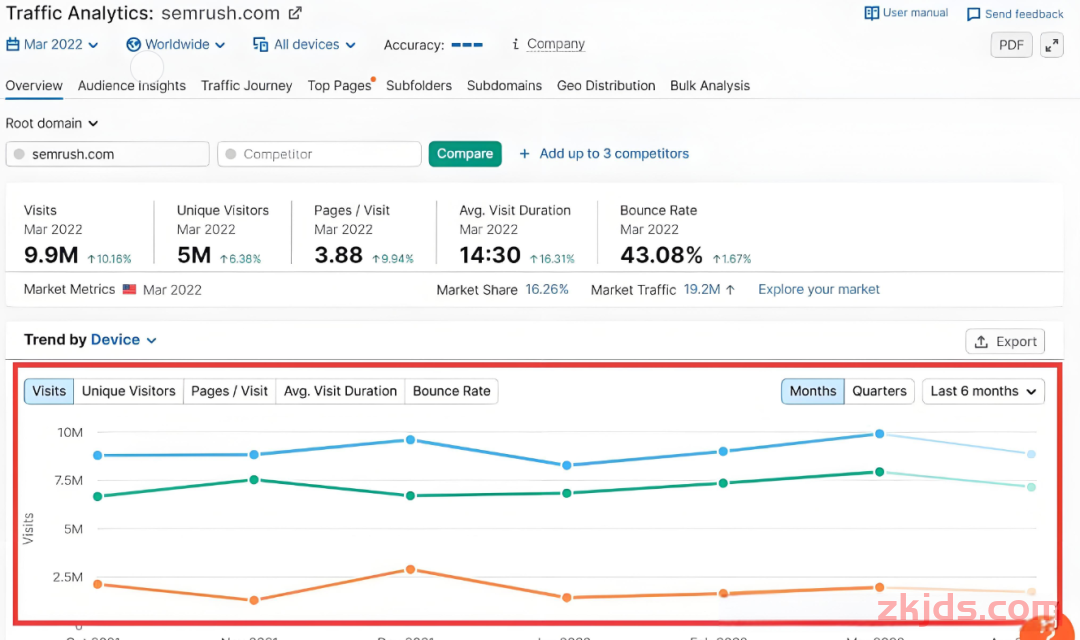
Task: Click the Competitor field color dot
Action: point(231,154)
